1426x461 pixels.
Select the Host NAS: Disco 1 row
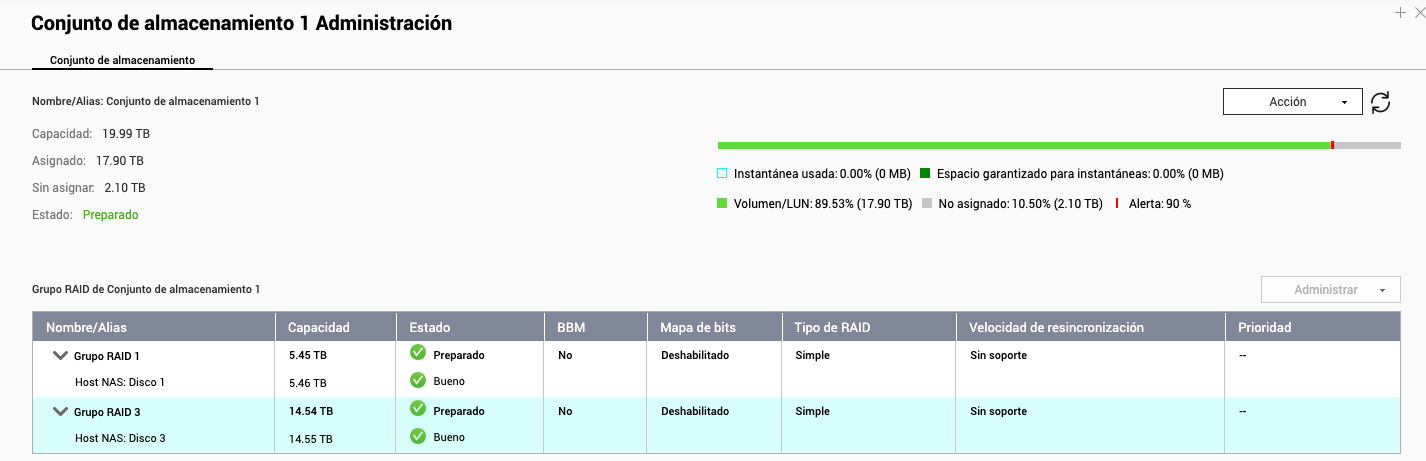point(120,382)
